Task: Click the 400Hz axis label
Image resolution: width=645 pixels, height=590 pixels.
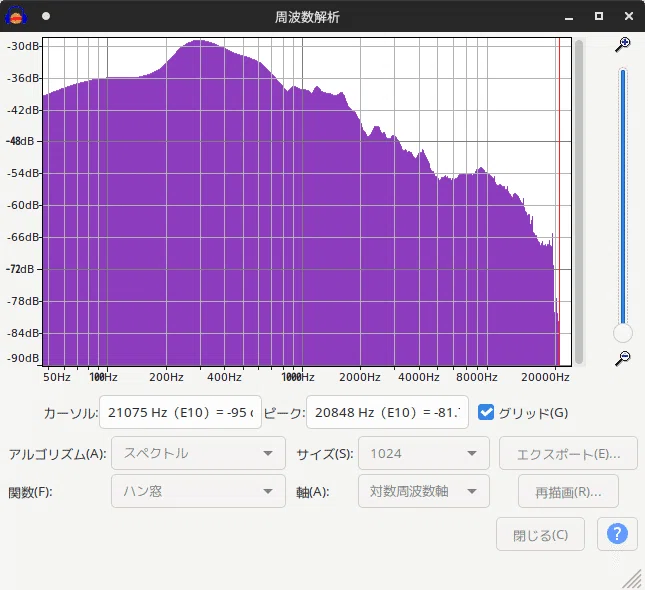Action: tap(224, 377)
